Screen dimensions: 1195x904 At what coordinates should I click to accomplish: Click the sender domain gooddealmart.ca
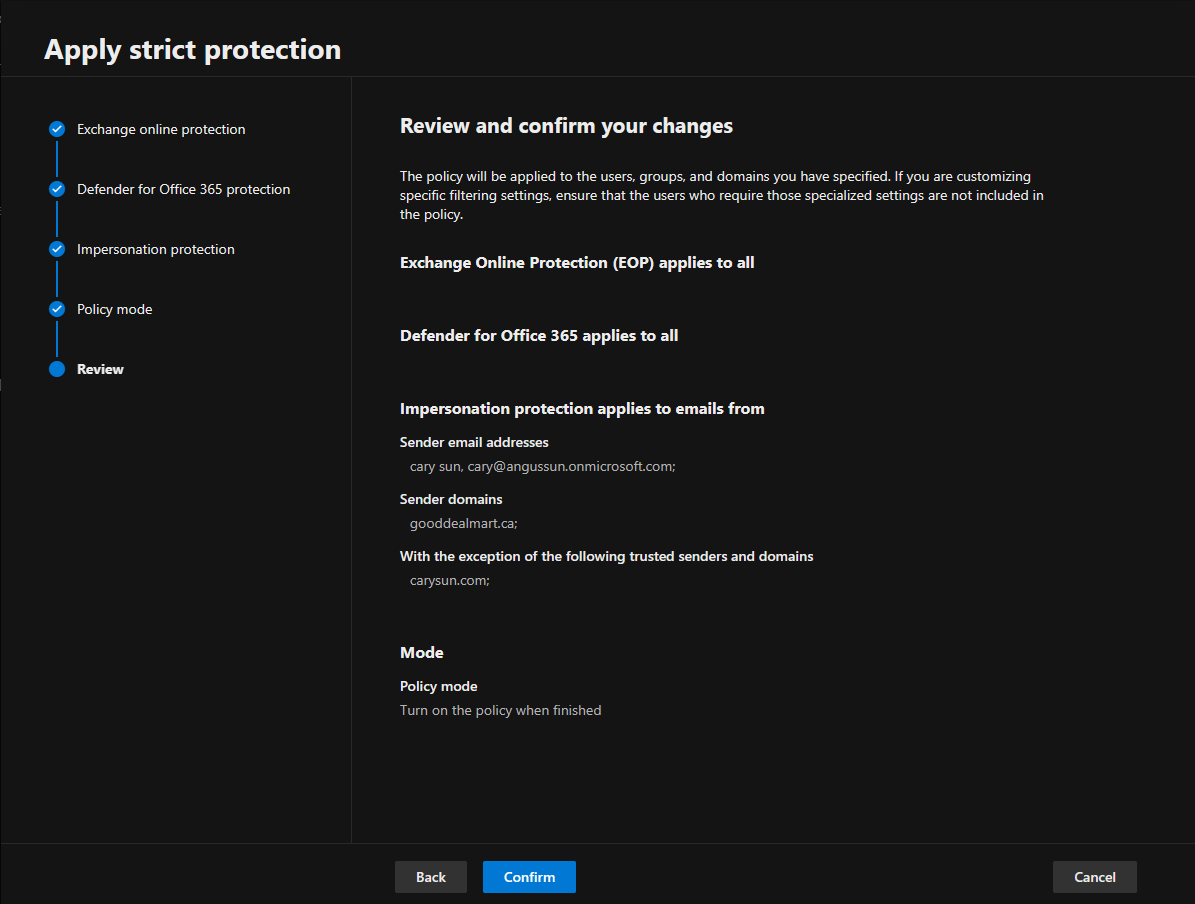point(463,524)
